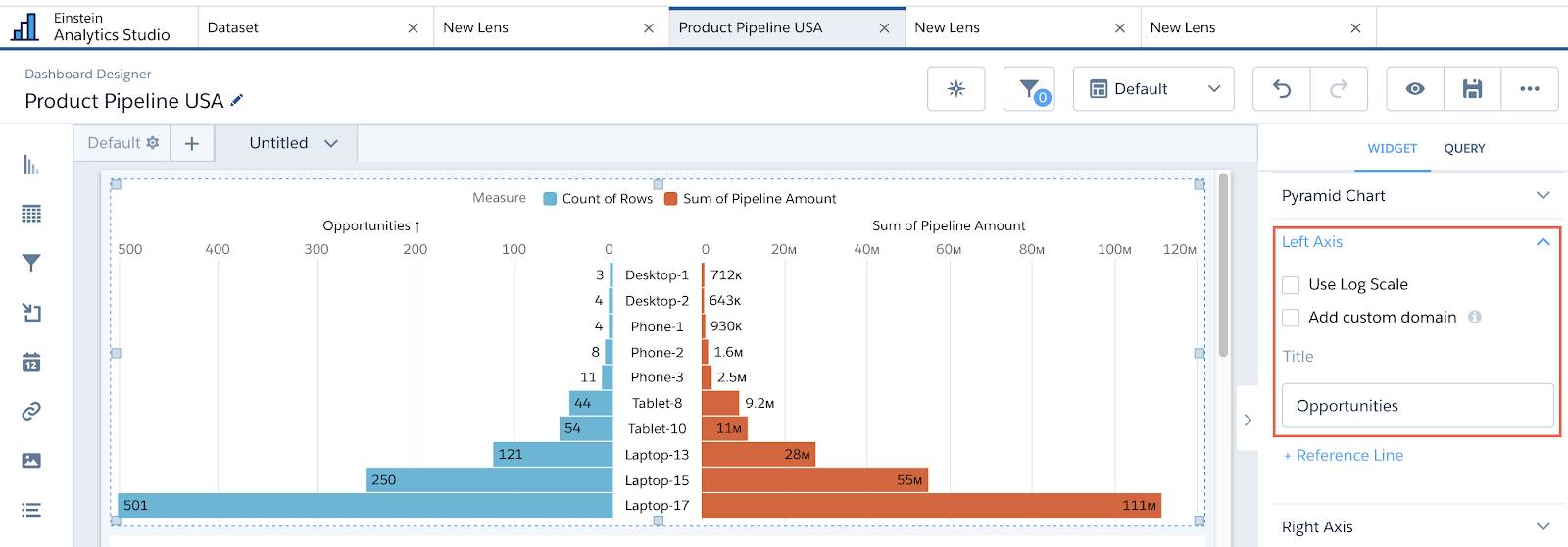
Task: Add an image widget from sidebar
Action: pos(31,460)
